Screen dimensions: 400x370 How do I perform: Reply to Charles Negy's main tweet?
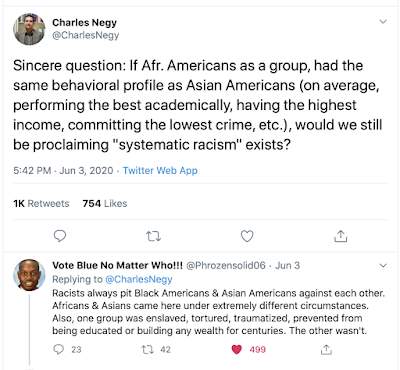coord(60,236)
